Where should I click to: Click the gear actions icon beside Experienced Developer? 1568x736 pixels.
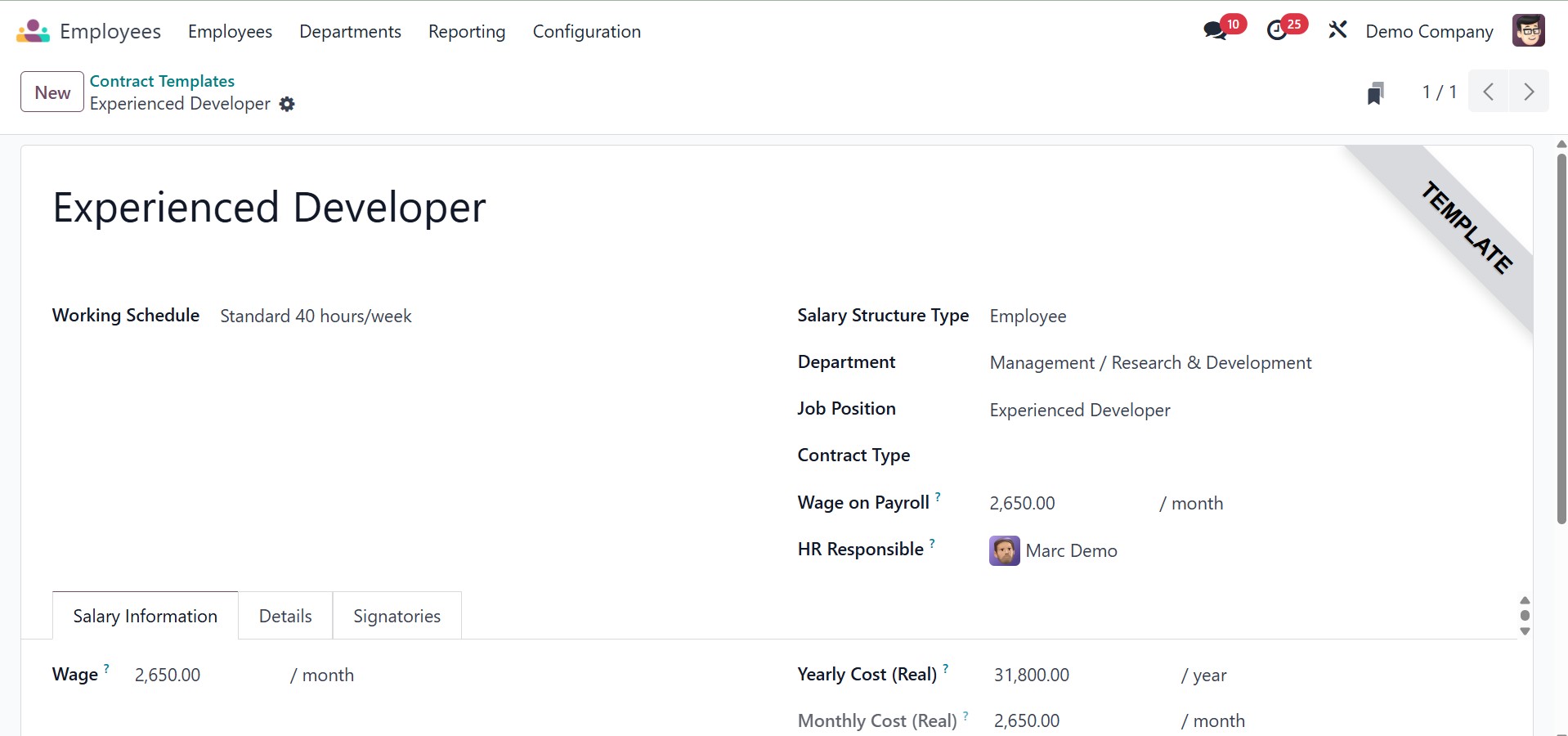tap(287, 104)
